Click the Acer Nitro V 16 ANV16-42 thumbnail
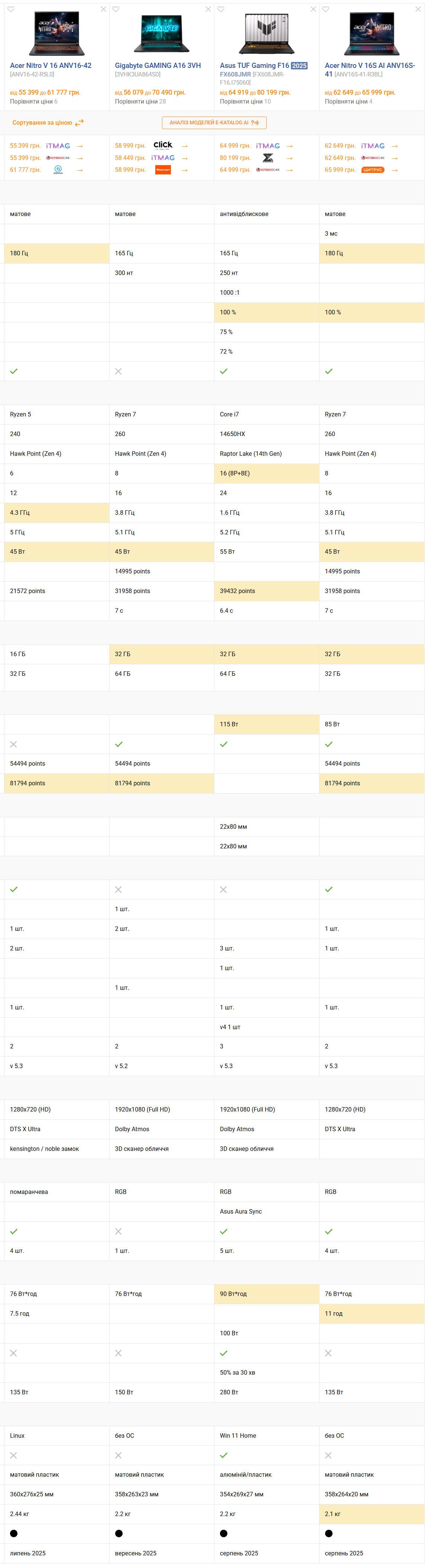Viewport: 428px width, 1568px height. tap(57, 33)
